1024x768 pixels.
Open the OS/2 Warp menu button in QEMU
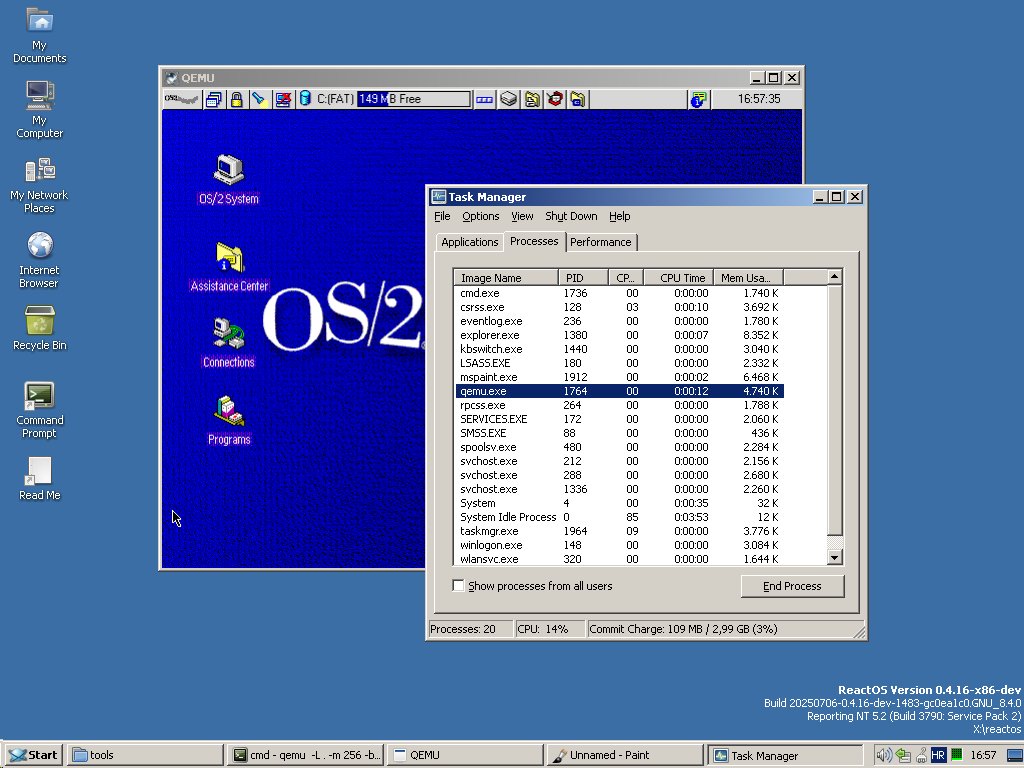coord(181,99)
